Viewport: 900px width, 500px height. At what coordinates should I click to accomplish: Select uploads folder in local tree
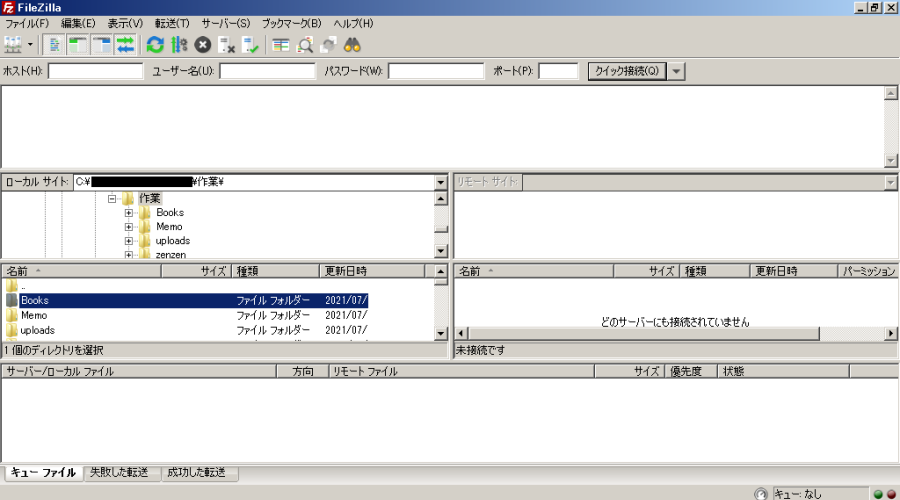coord(173,241)
